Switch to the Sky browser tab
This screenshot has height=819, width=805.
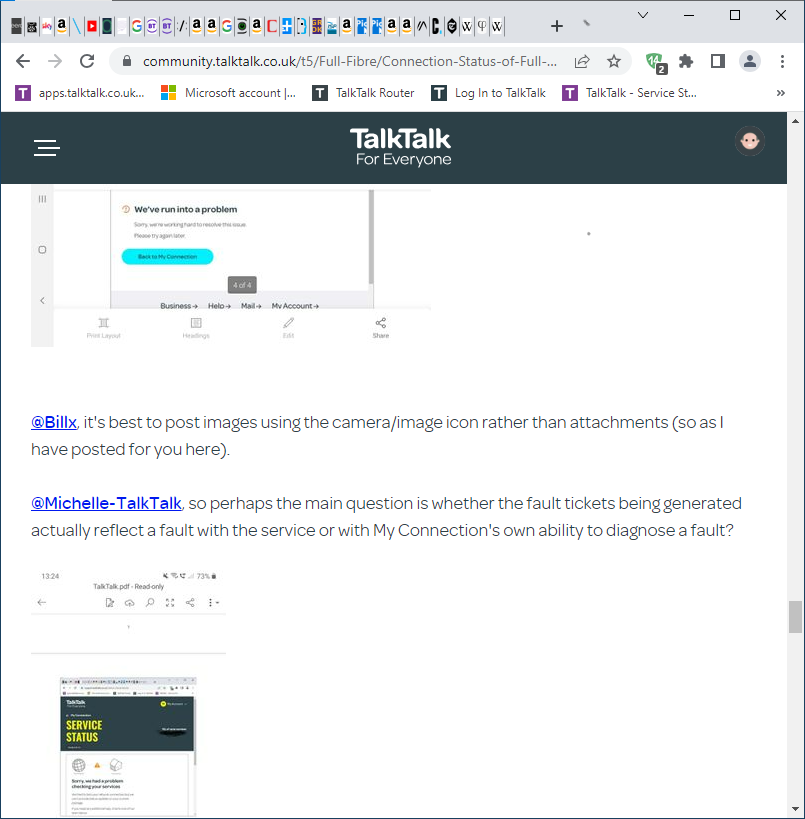coord(47,26)
